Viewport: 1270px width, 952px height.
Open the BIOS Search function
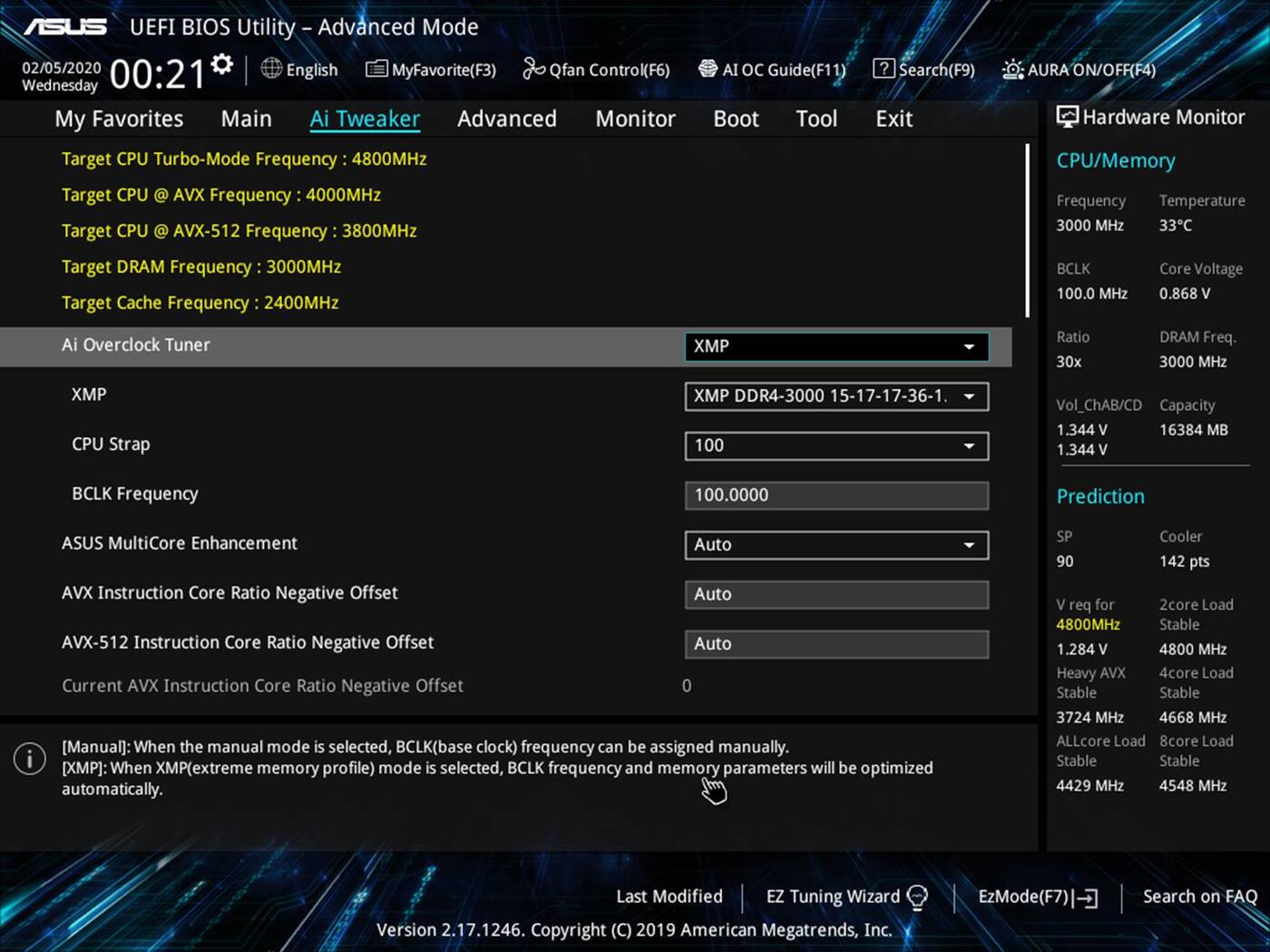pyautogui.click(x=923, y=69)
